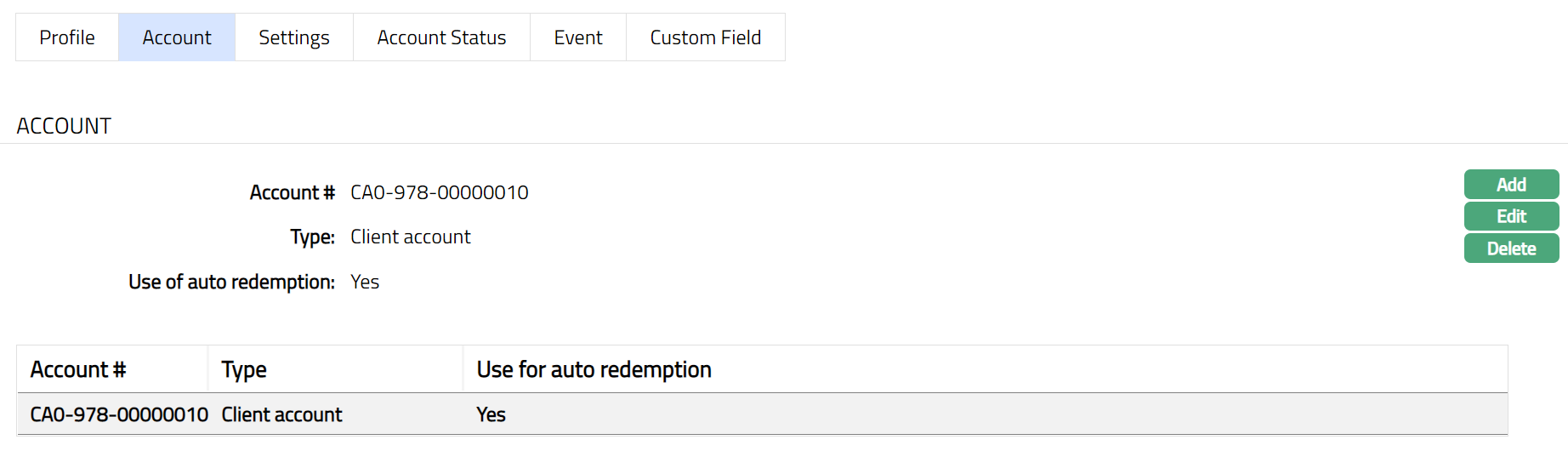Click the Yes cell in the table row
Image resolution: width=1568 pixels, height=451 pixels.
pos(491,414)
